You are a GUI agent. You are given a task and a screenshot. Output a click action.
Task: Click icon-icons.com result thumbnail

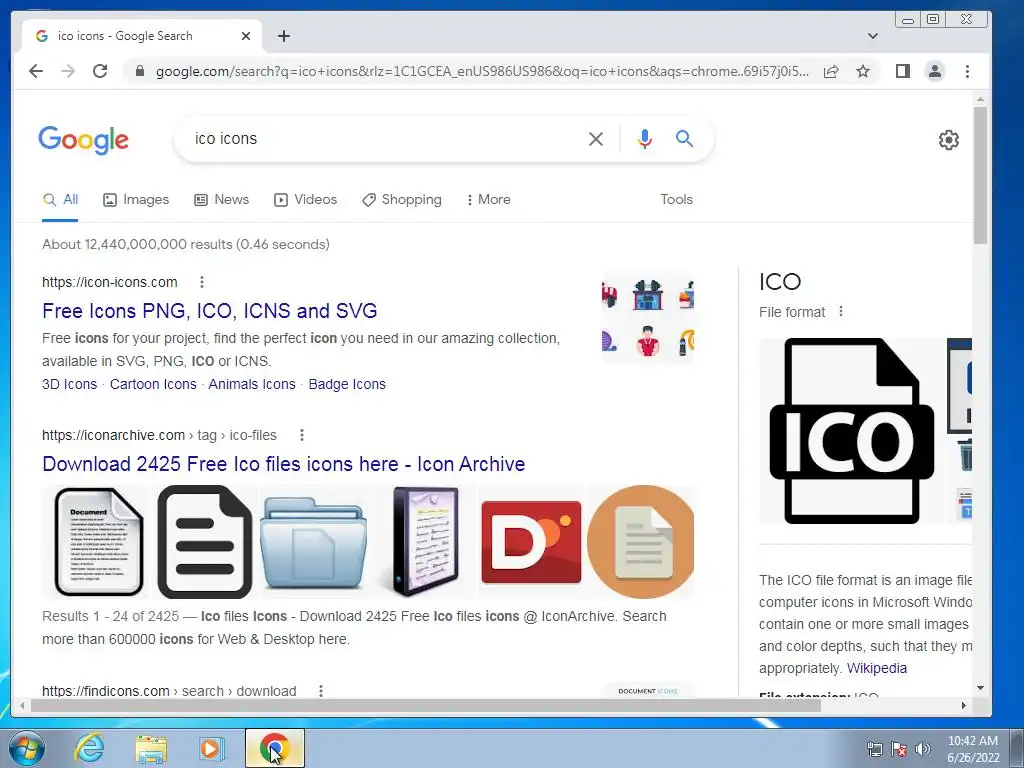coord(647,317)
